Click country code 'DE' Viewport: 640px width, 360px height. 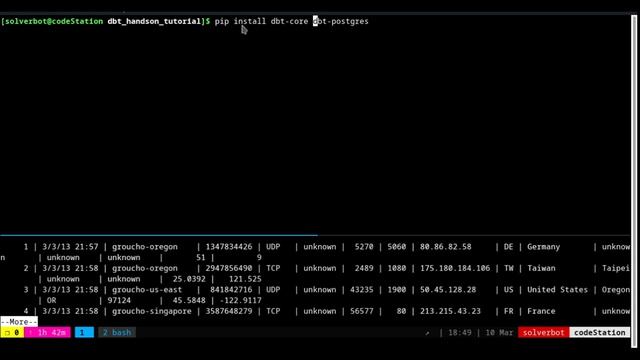[508, 247]
